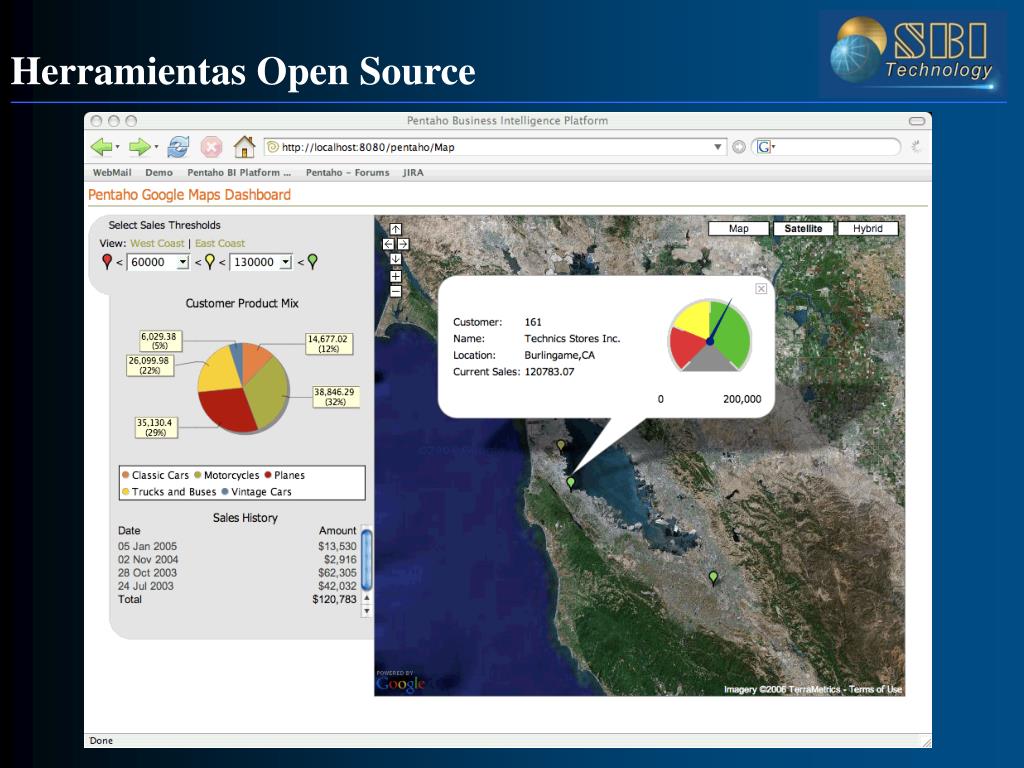Open the Demo bookmark
The image size is (1024, 768).
159,172
